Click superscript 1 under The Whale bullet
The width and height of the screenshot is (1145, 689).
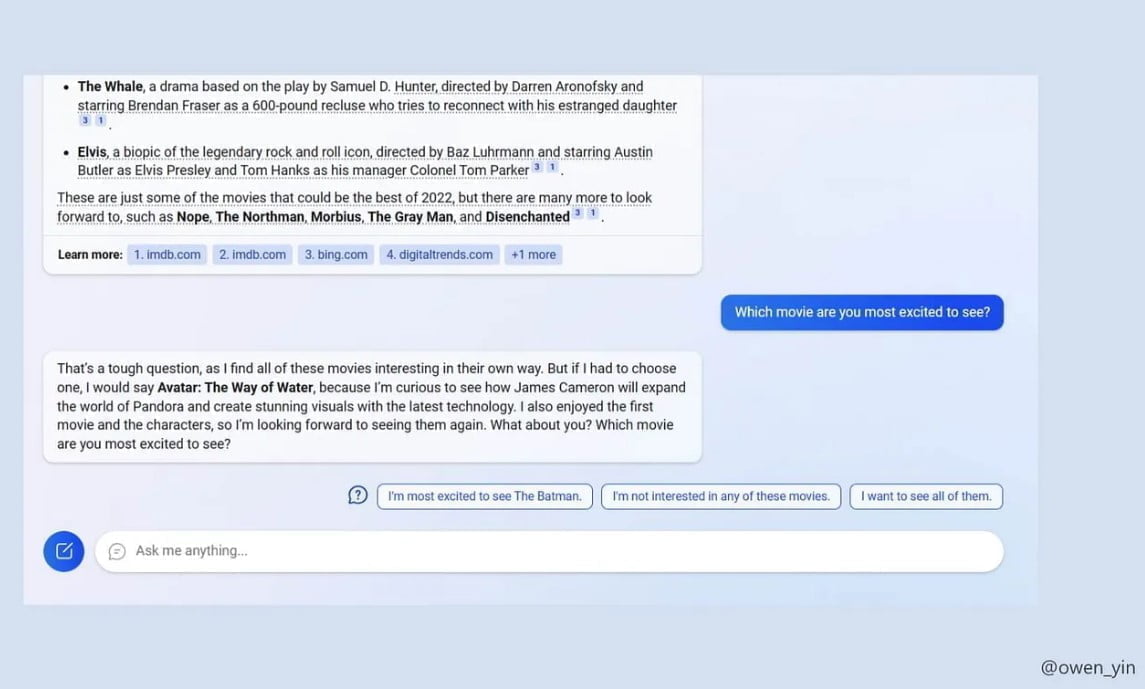pyautogui.click(x=99, y=119)
